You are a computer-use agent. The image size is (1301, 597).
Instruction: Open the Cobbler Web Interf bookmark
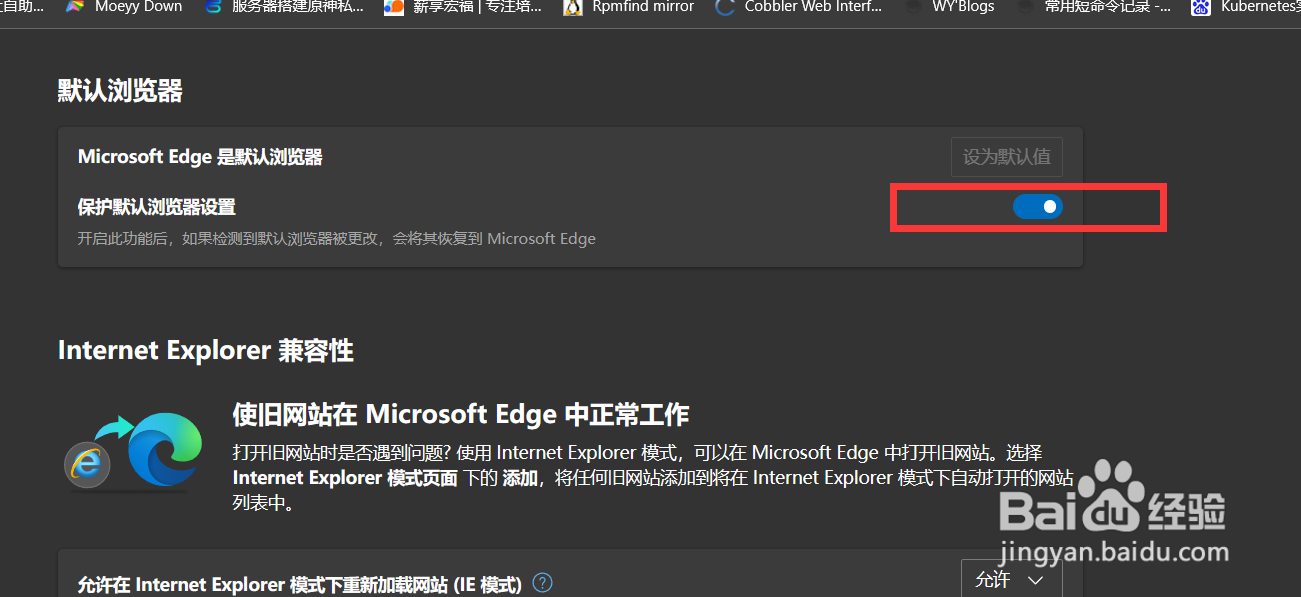click(799, 7)
